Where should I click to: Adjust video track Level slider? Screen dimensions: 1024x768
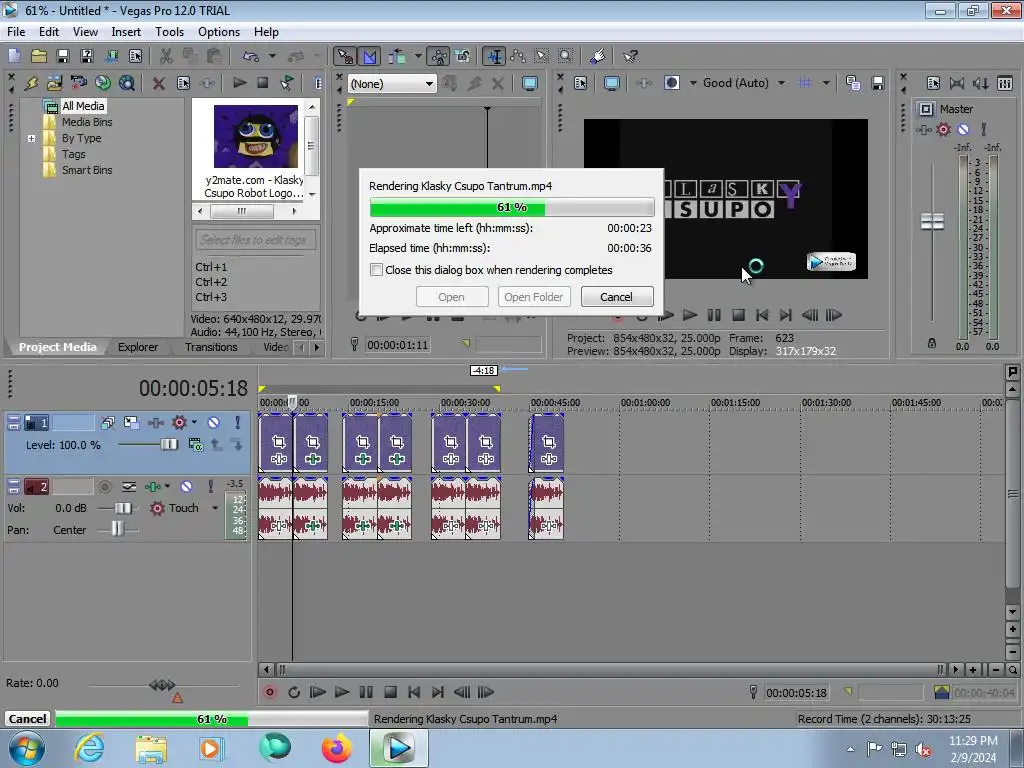[168, 445]
